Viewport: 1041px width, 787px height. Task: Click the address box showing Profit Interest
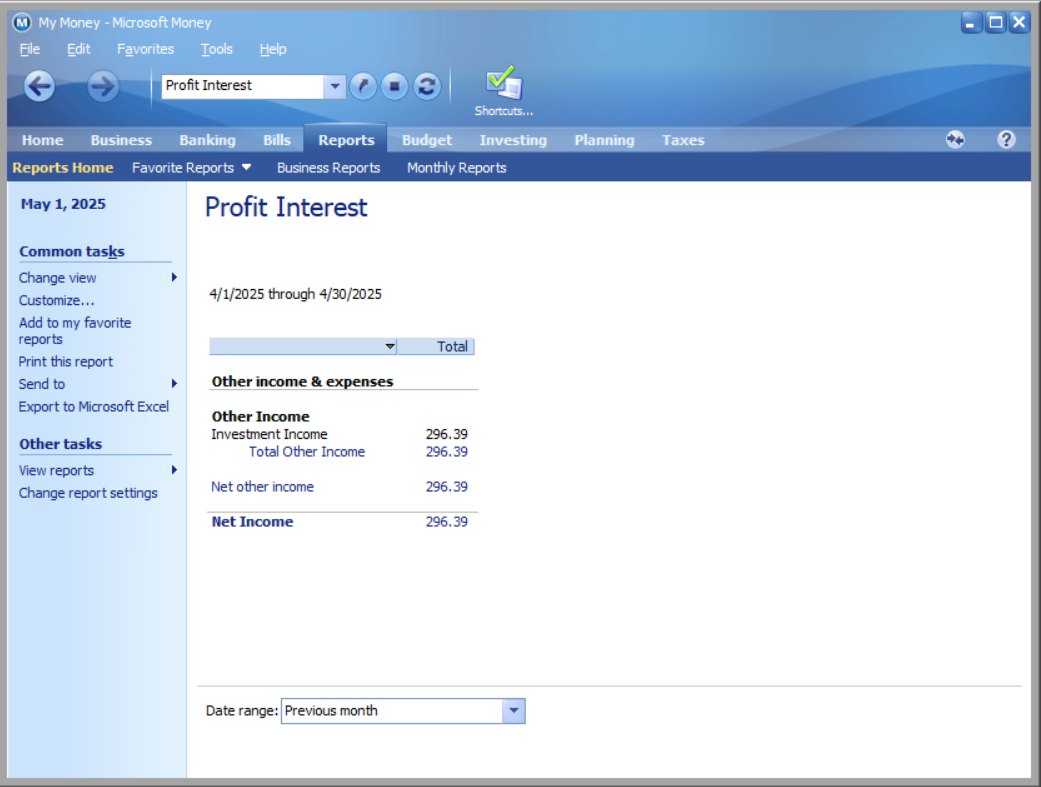click(x=243, y=86)
